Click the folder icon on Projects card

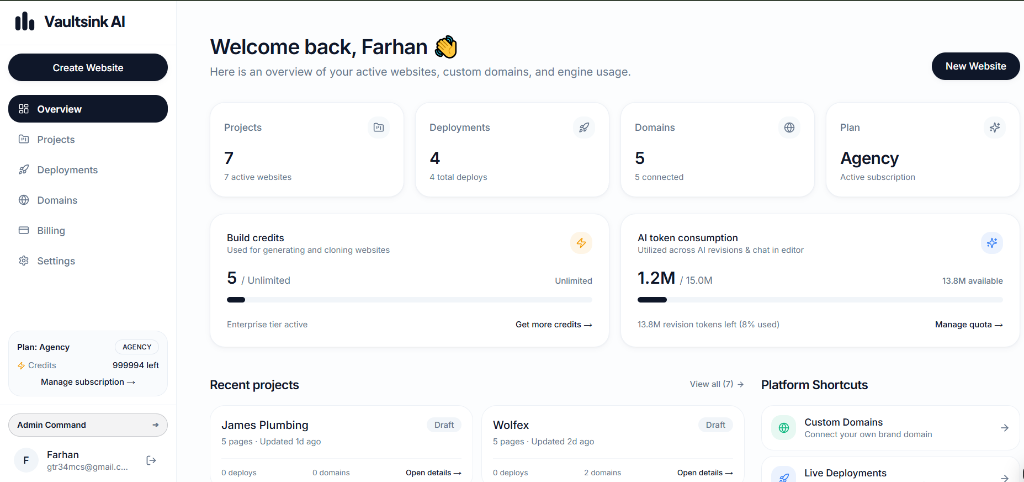tap(379, 127)
